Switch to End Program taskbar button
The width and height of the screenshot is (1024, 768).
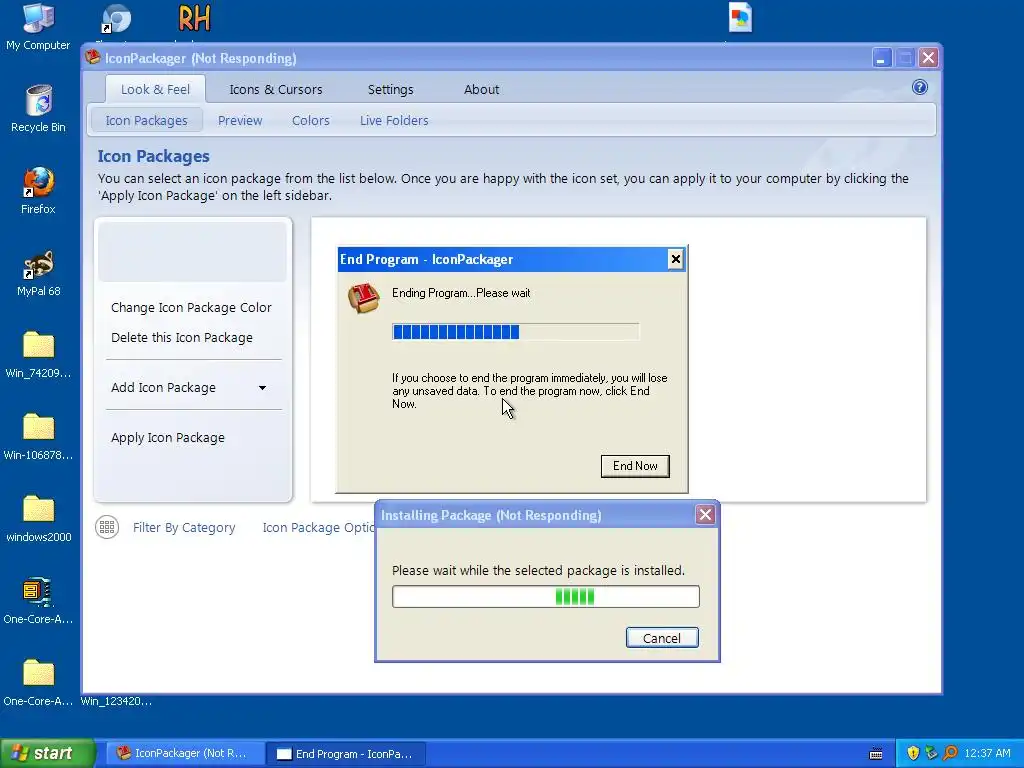[x=346, y=754]
